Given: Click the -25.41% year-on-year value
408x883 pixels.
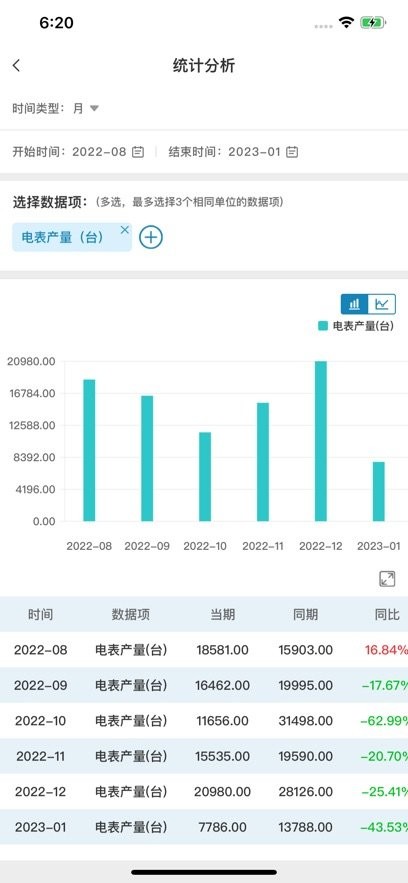Looking at the screenshot, I should click(x=384, y=792).
